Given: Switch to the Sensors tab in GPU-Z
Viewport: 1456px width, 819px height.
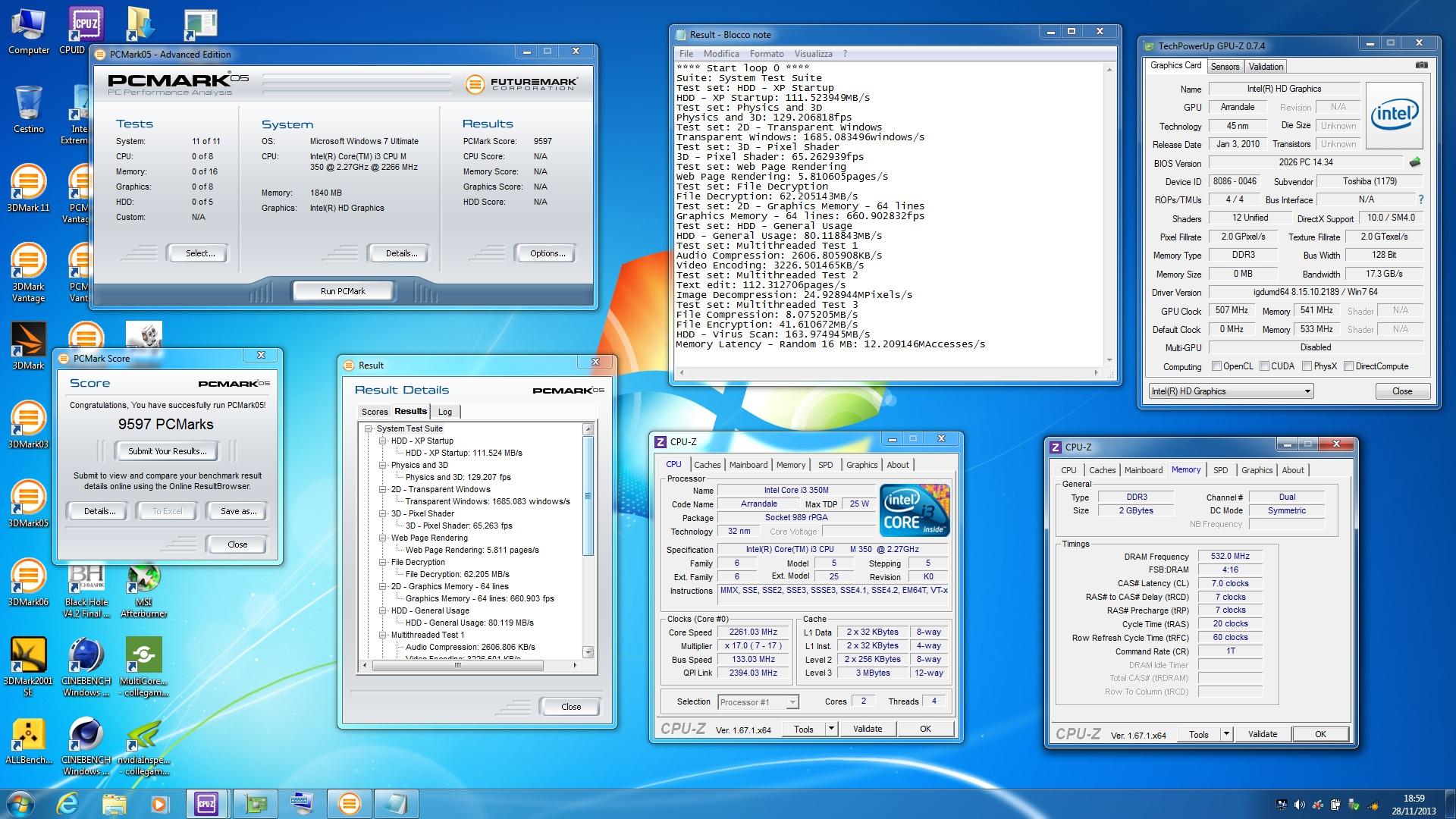Looking at the screenshot, I should click(1225, 67).
